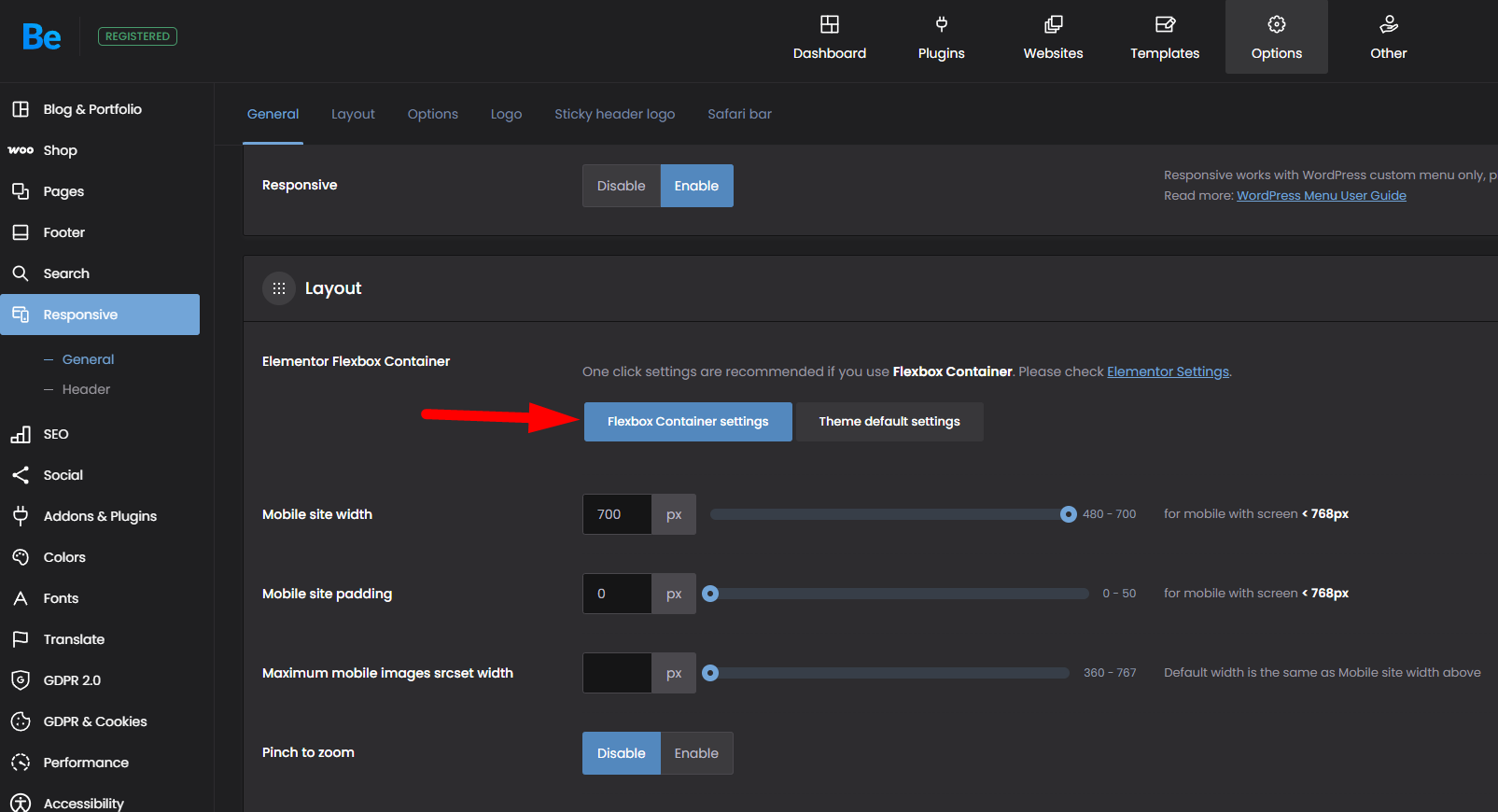
Task: Select General under Responsive
Action: tap(89, 359)
